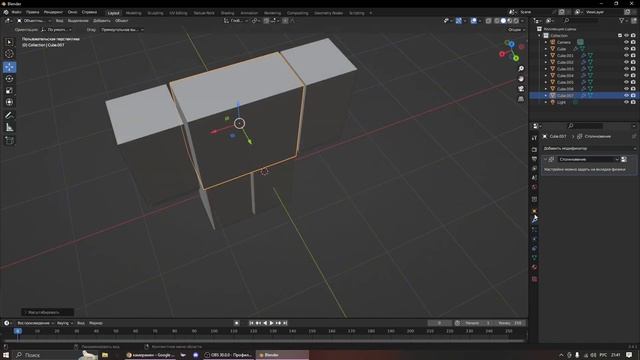Open the Material properties tab icon

click(534, 267)
